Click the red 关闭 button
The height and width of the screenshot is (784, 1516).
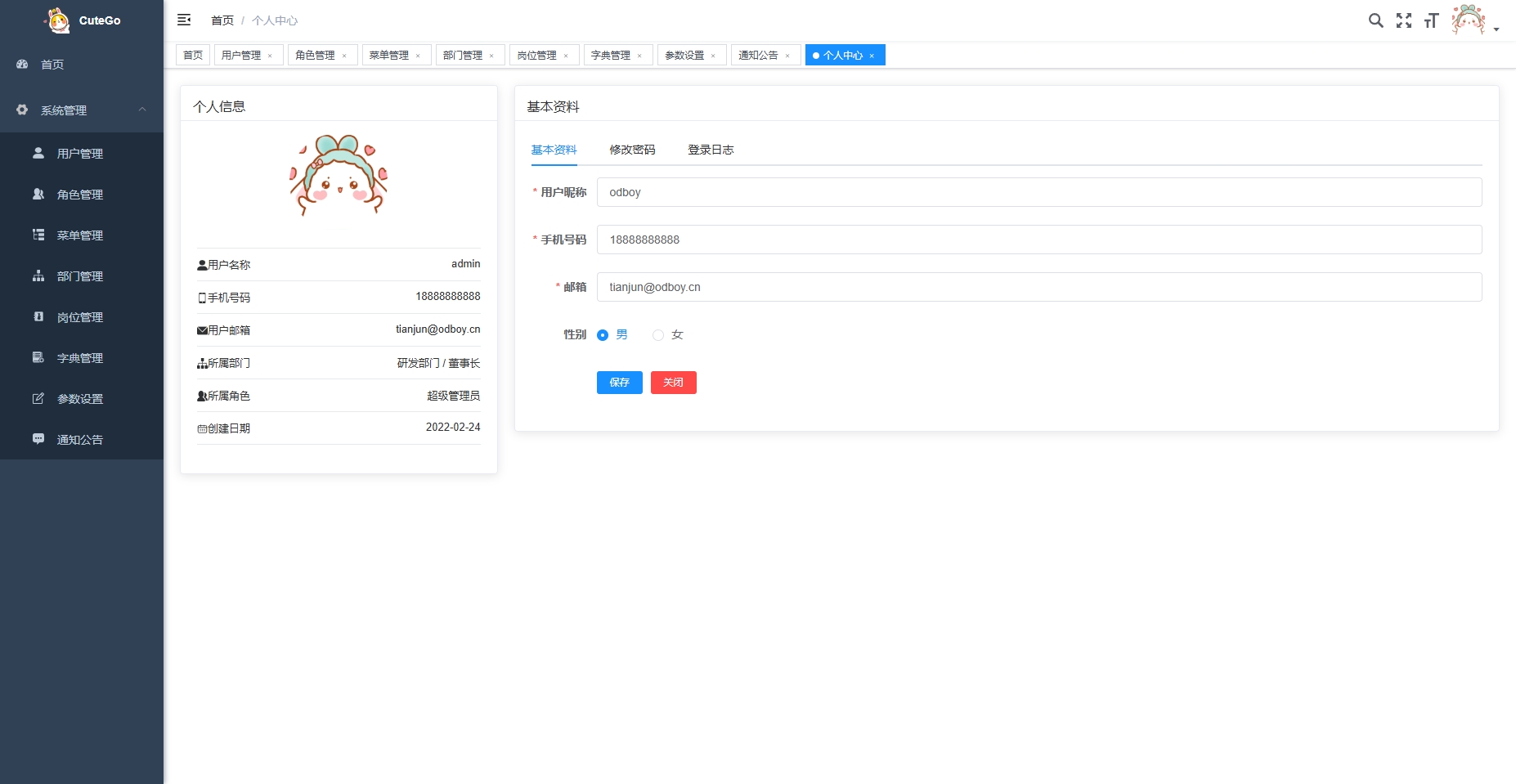coord(674,383)
